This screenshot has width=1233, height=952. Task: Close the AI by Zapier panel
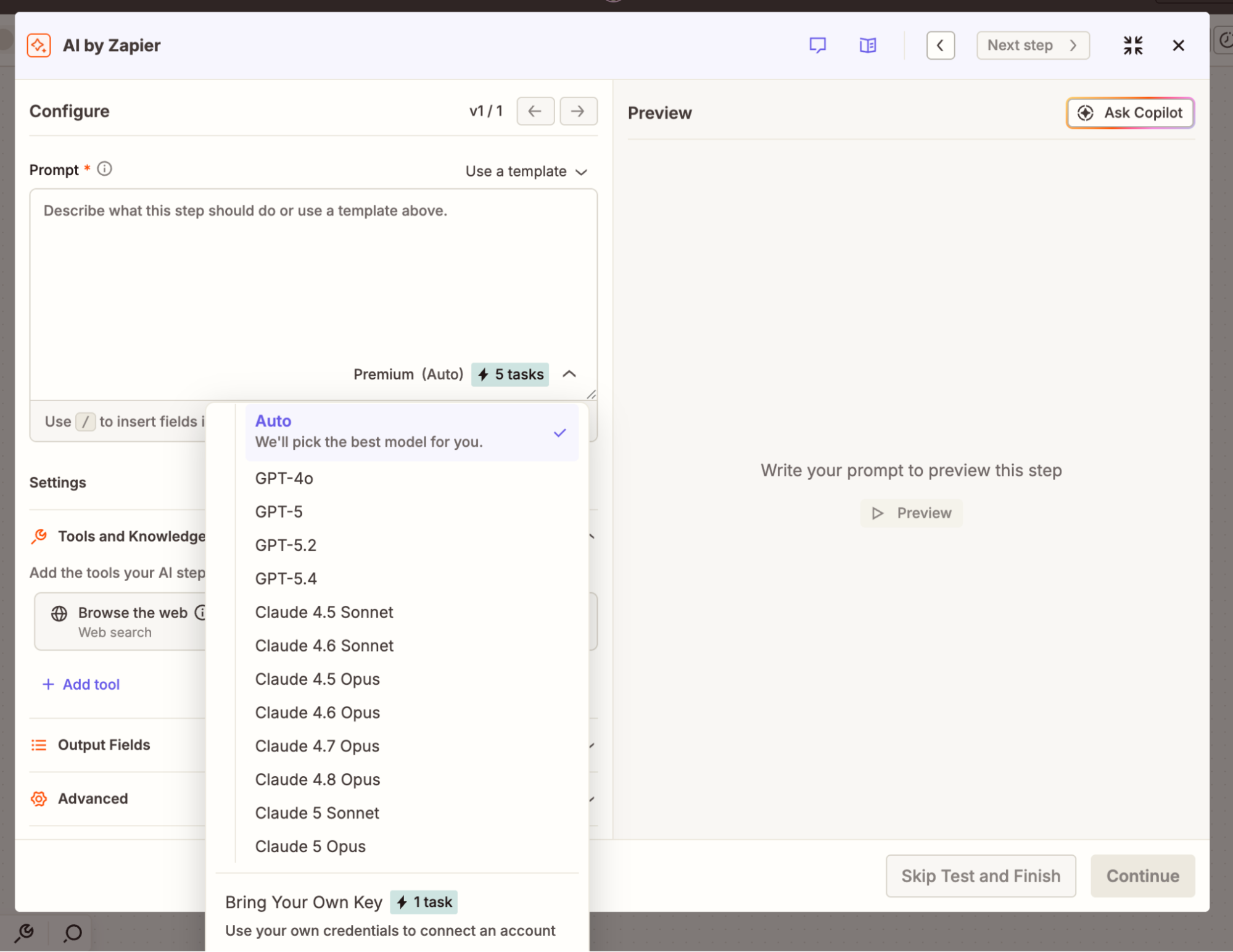click(x=1178, y=46)
